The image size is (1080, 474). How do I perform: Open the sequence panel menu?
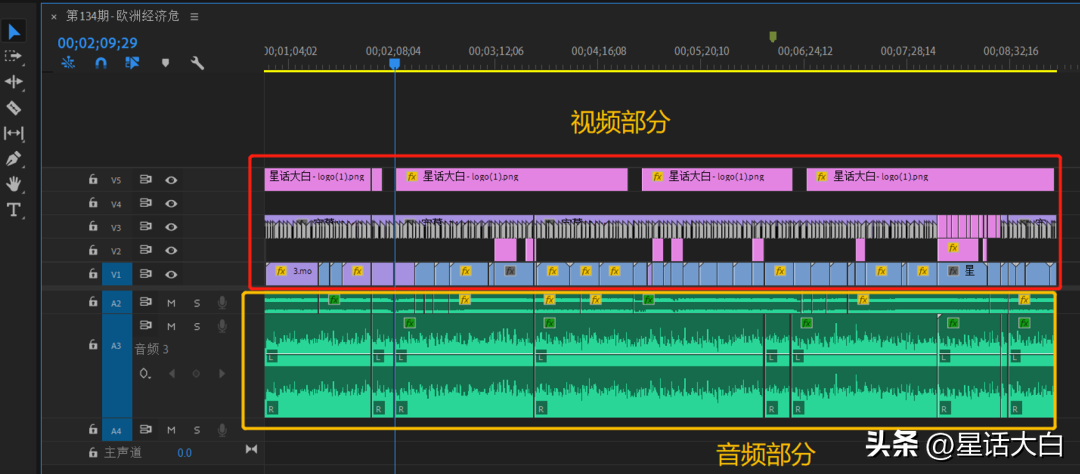point(194,17)
